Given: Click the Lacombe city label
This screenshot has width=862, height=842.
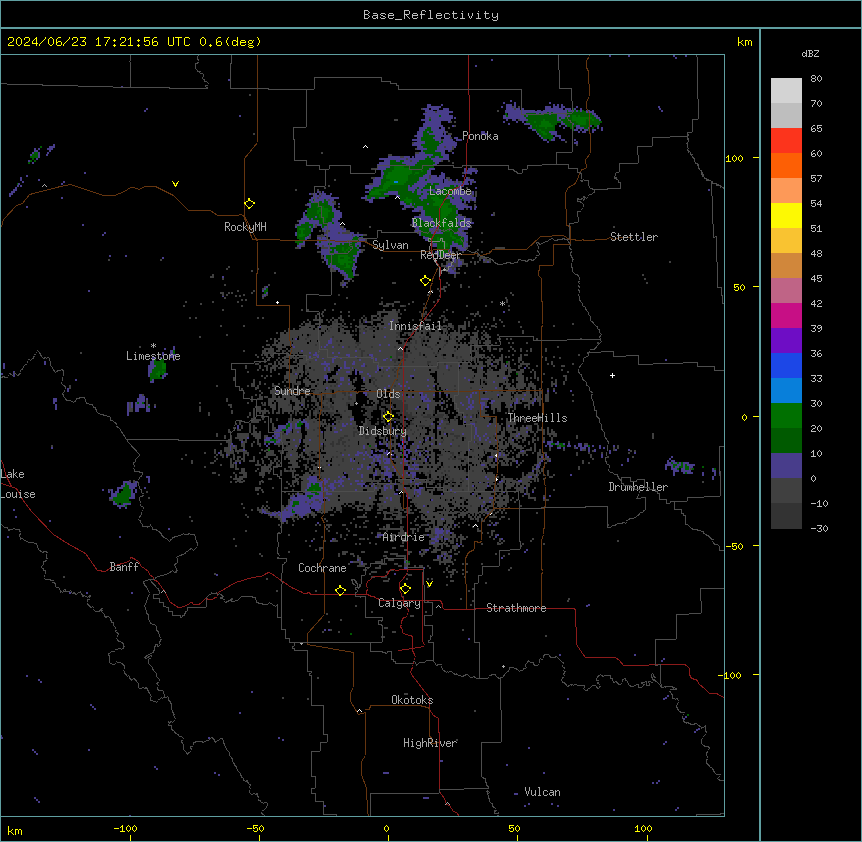Looking at the screenshot, I should click(450, 191).
